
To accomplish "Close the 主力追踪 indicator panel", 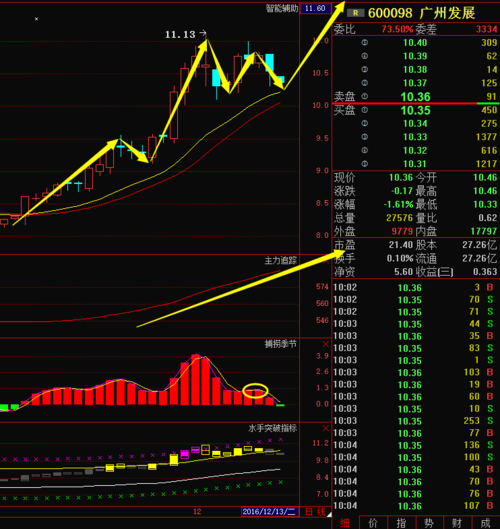I will (326, 261).
